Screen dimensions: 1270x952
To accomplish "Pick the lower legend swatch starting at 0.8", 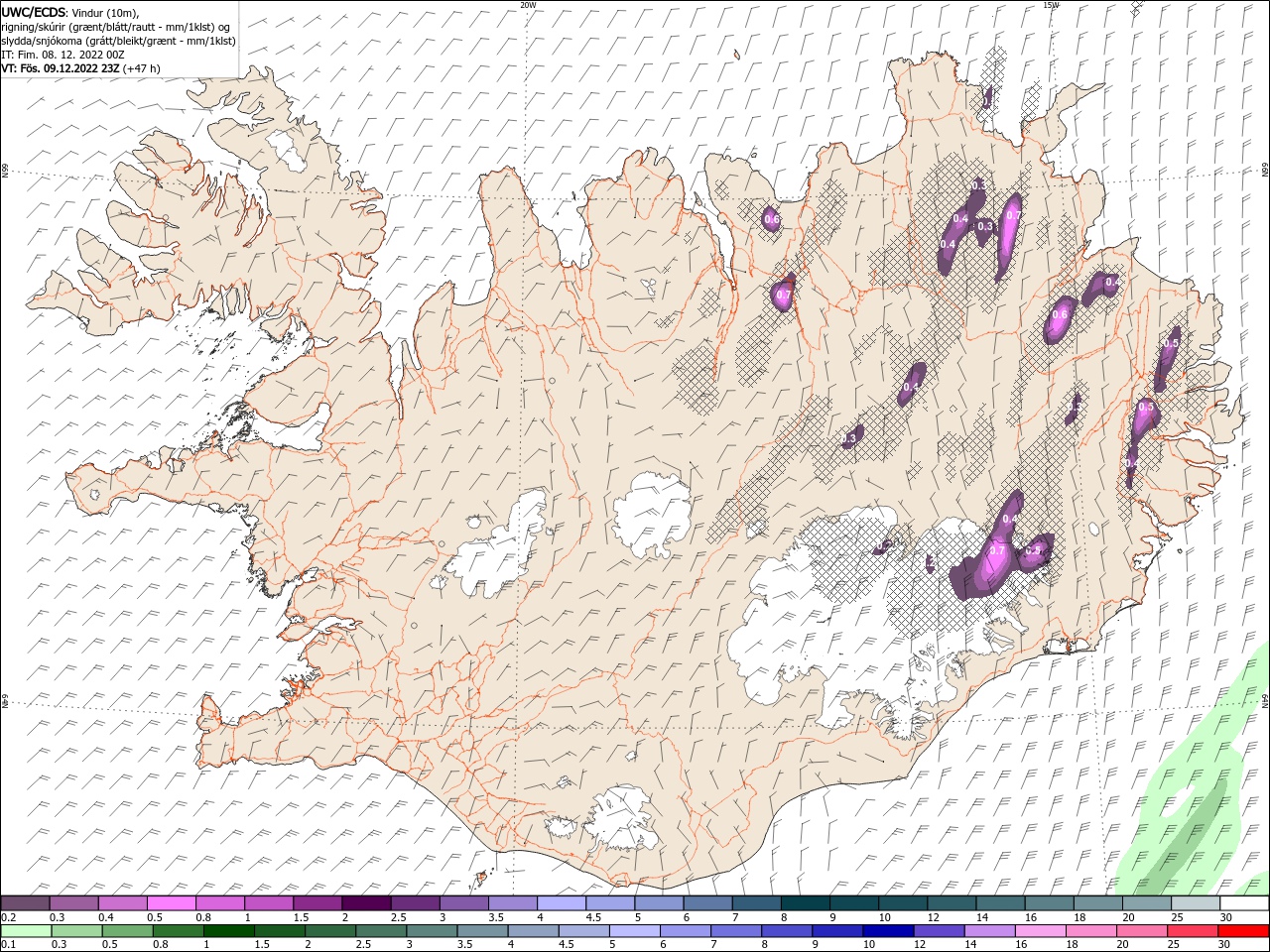I will [x=178, y=931].
